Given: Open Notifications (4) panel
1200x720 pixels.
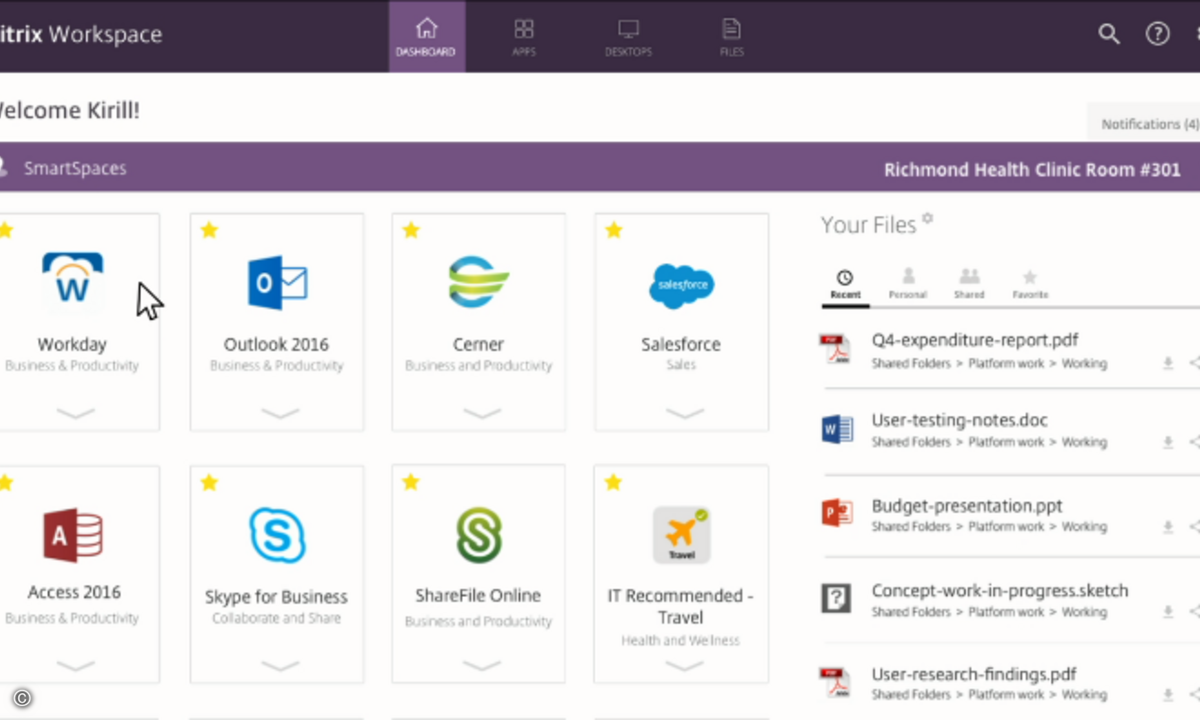Looking at the screenshot, I should pos(1144,124).
